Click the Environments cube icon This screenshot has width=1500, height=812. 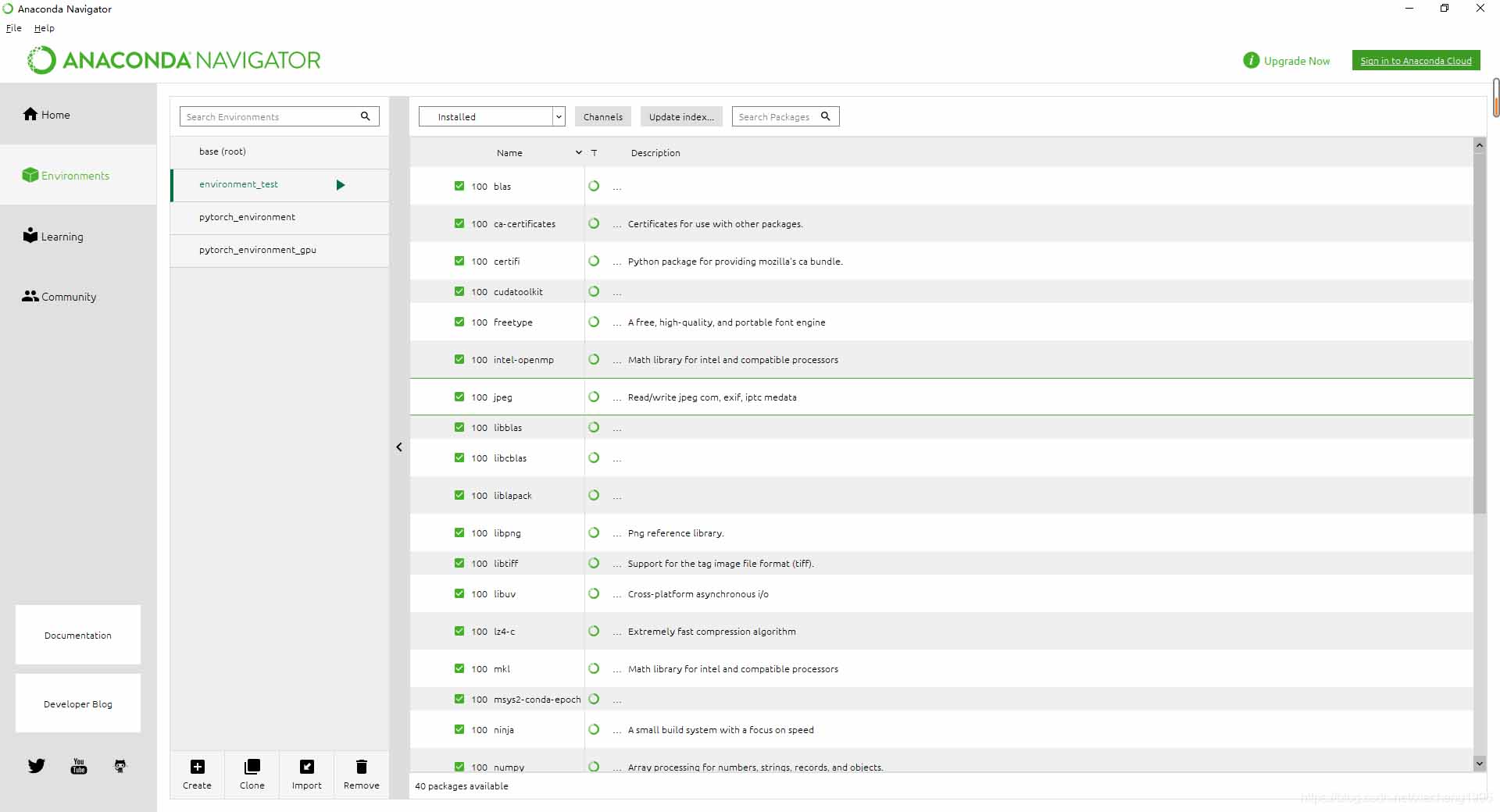(30, 175)
